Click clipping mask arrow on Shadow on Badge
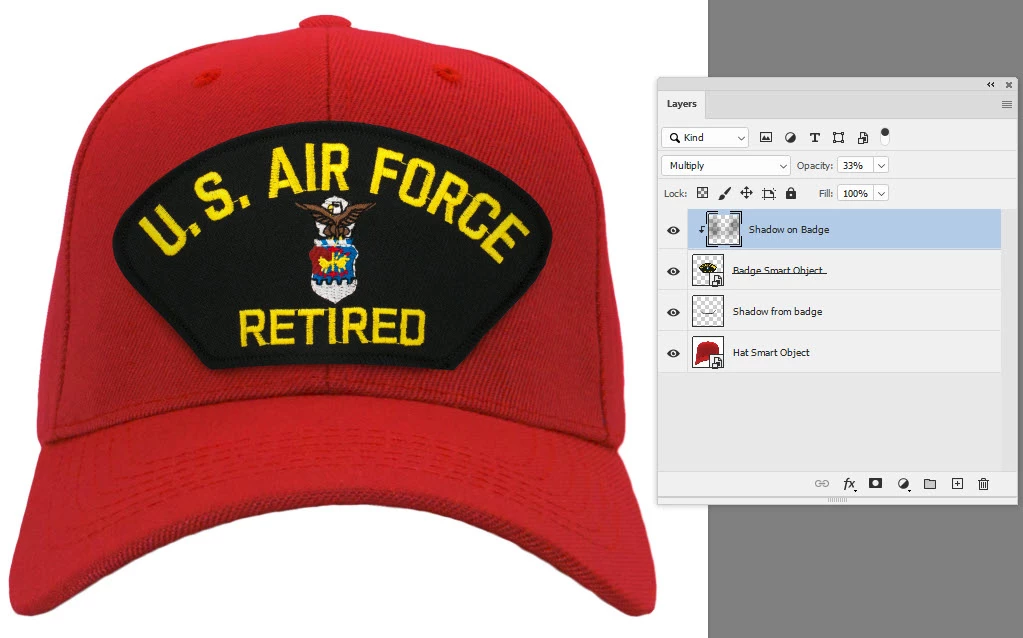Screen dimensions: 1023x638 click(x=702, y=230)
